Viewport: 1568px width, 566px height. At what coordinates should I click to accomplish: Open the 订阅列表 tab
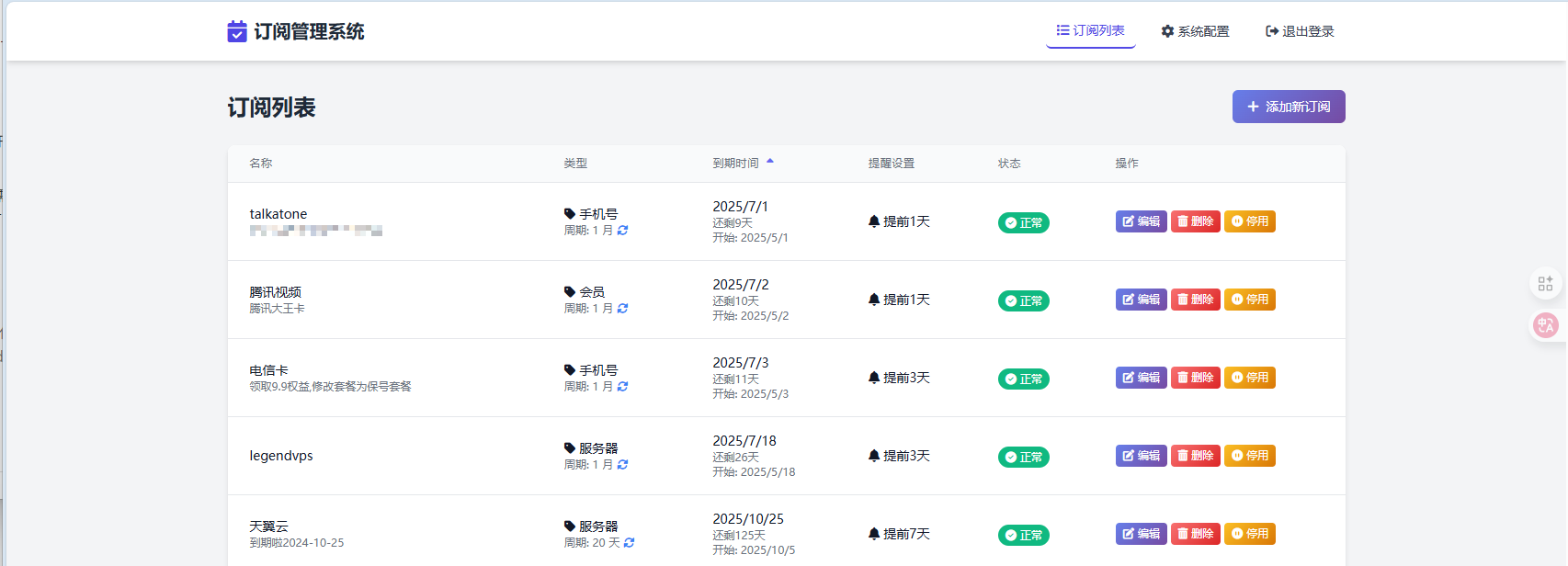tap(1090, 31)
